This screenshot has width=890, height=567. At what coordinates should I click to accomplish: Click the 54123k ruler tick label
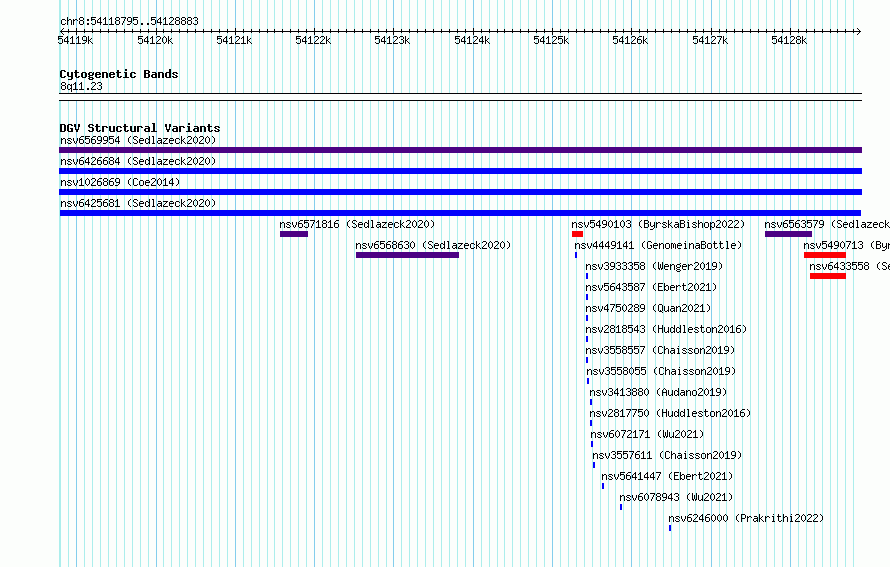tap(392, 40)
